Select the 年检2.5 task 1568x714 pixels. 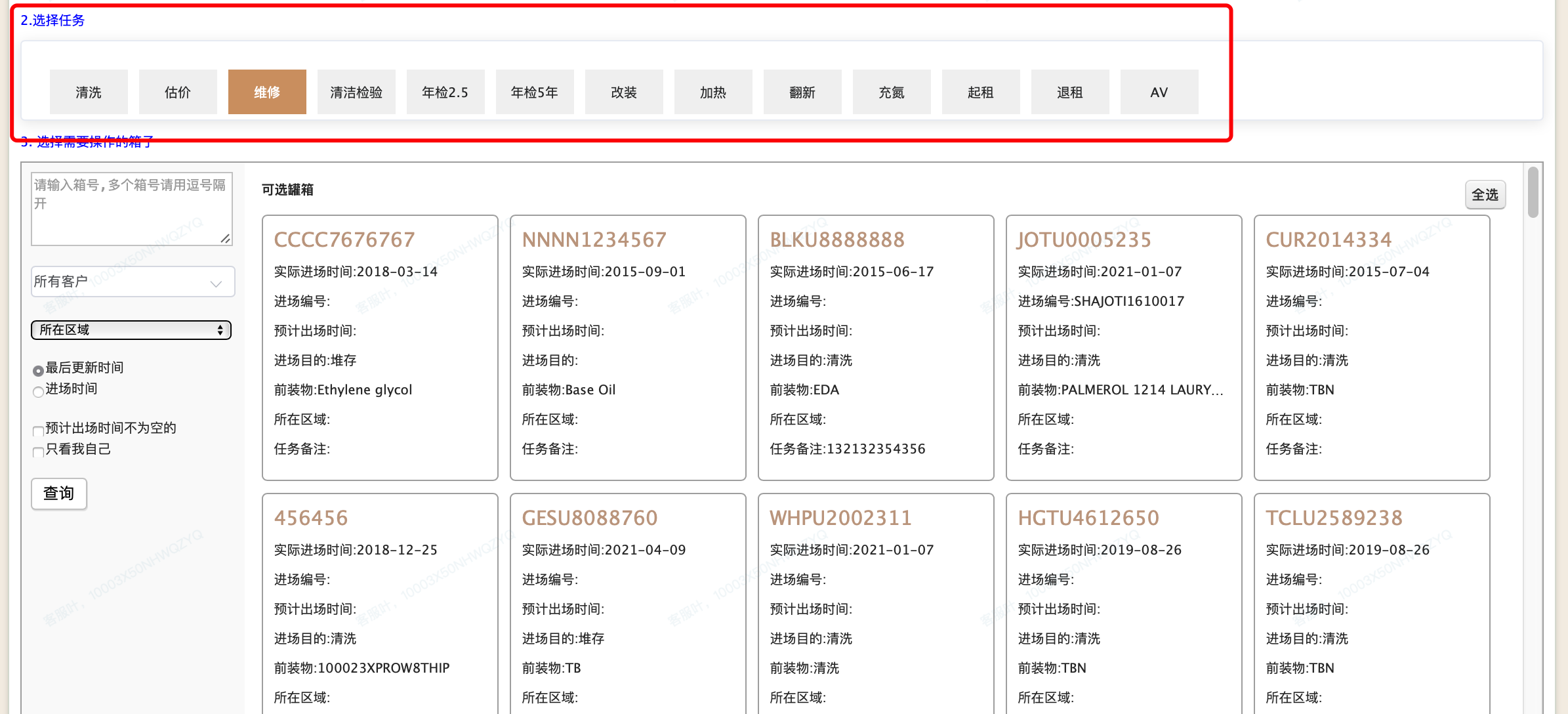445,92
